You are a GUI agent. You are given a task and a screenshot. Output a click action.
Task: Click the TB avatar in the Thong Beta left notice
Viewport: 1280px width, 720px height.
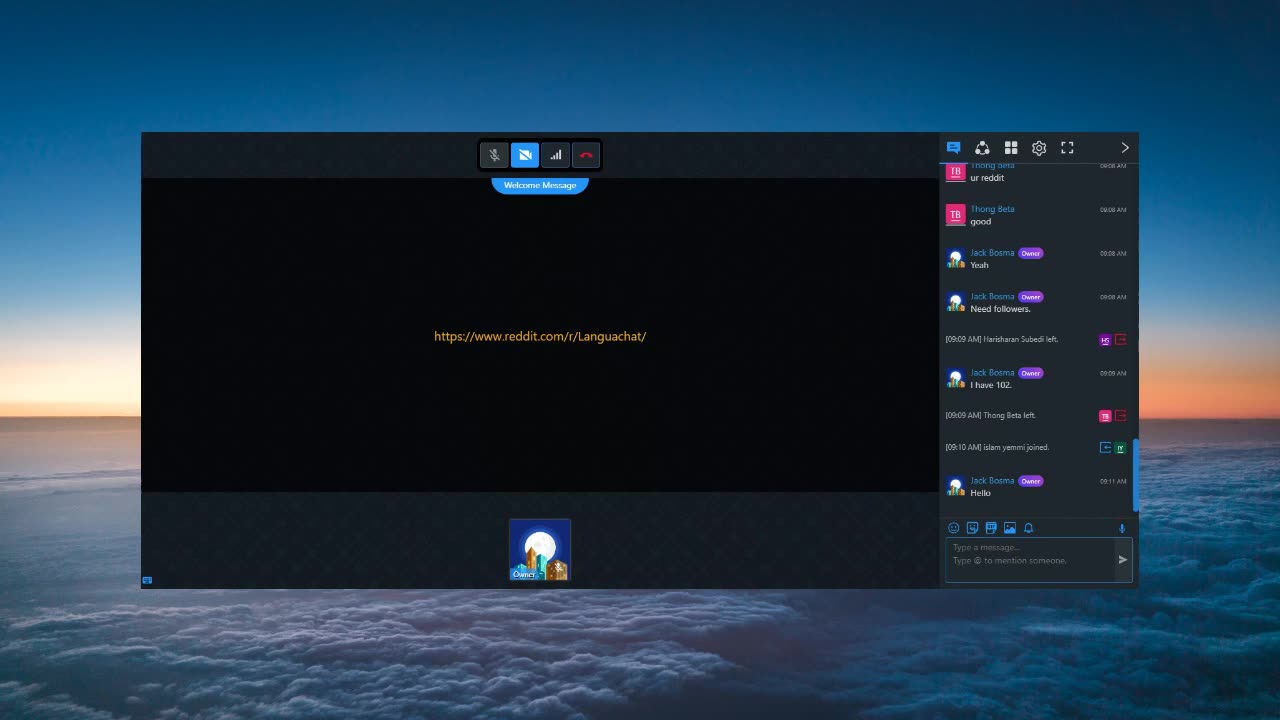click(x=1105, y=416)
